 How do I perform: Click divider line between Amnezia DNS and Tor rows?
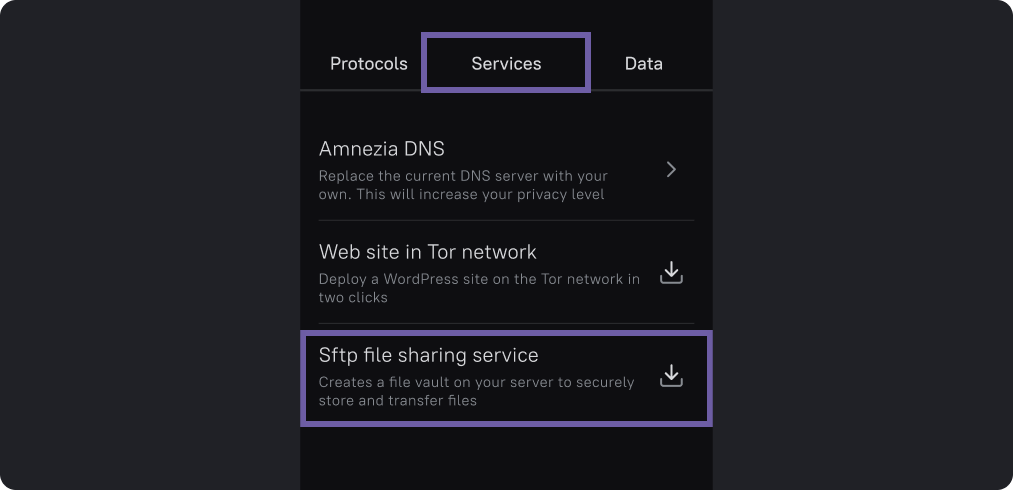coord(506,220)
